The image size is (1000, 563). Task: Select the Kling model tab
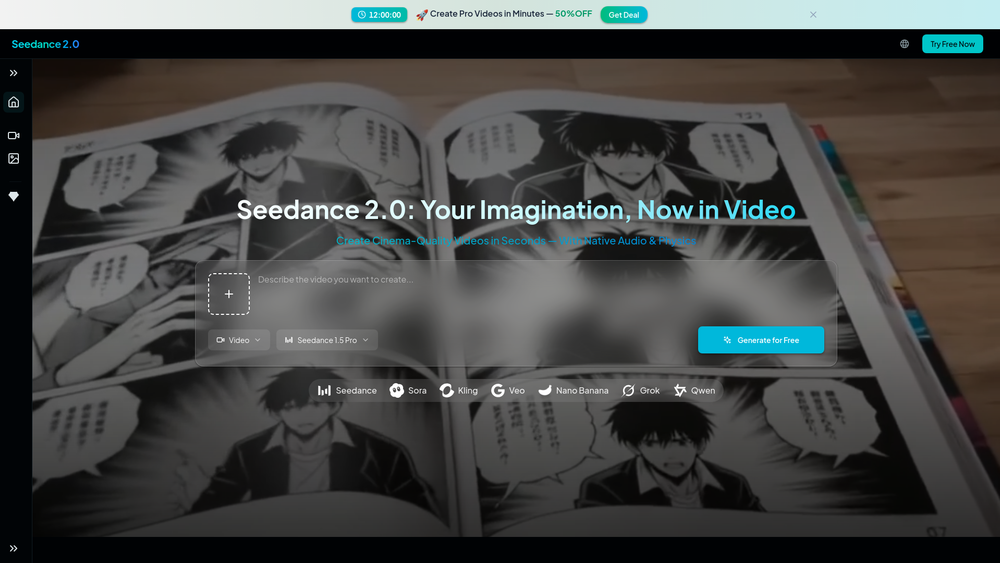459,390
